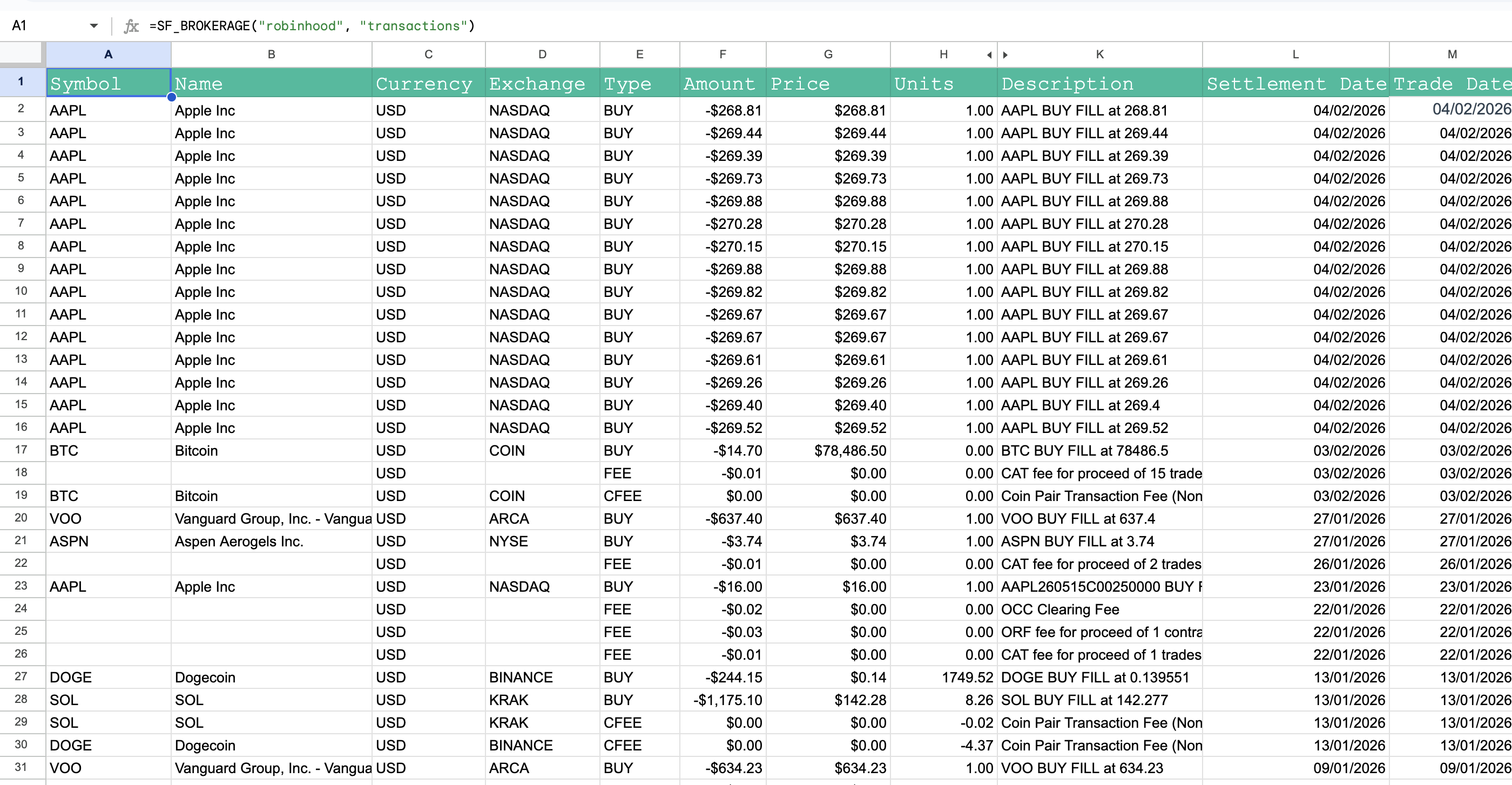
Task: Select row 17 header
Action: (x=21, y=450)
